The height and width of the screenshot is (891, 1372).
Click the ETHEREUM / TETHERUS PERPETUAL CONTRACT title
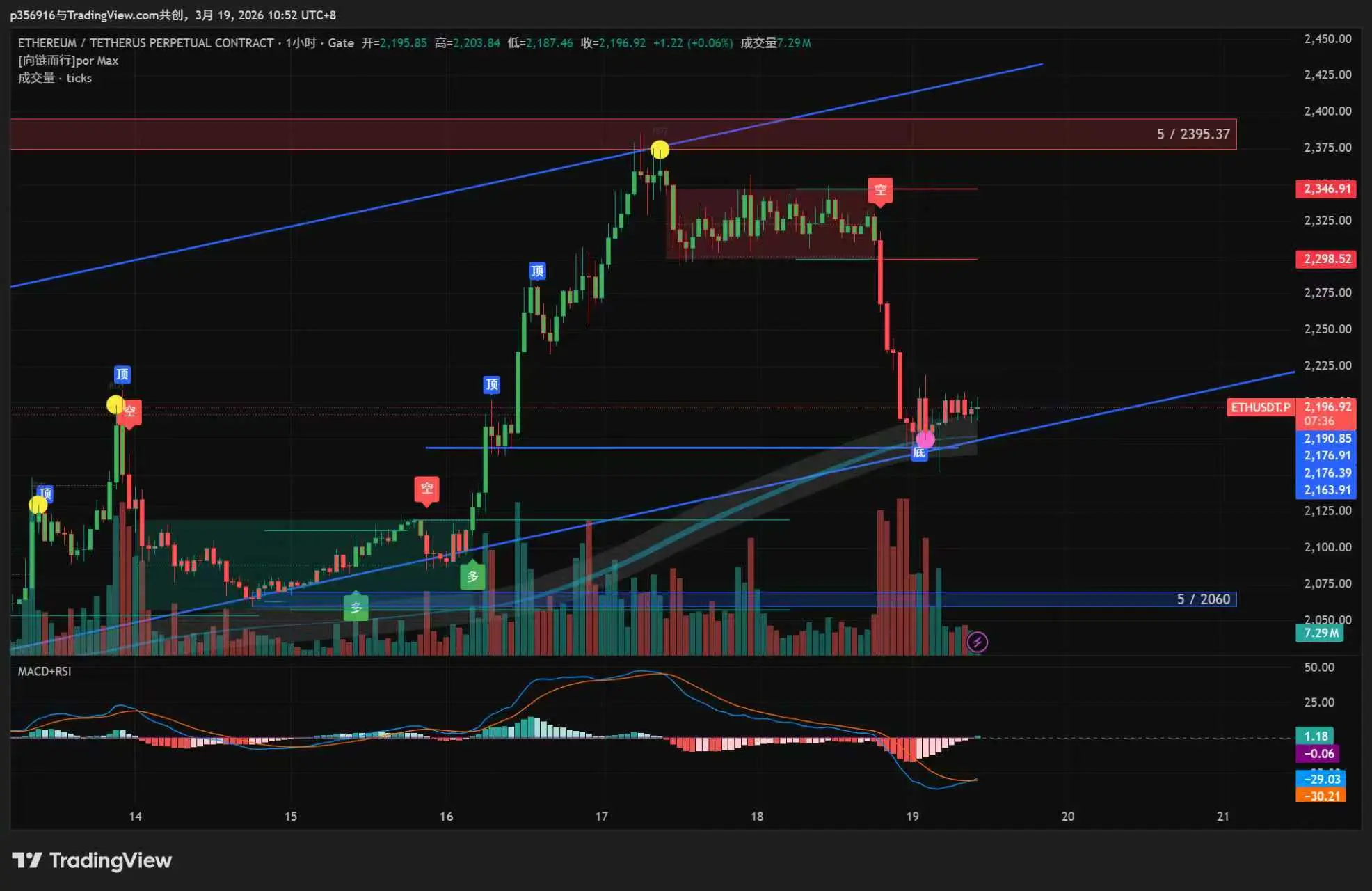pos(145,43)
